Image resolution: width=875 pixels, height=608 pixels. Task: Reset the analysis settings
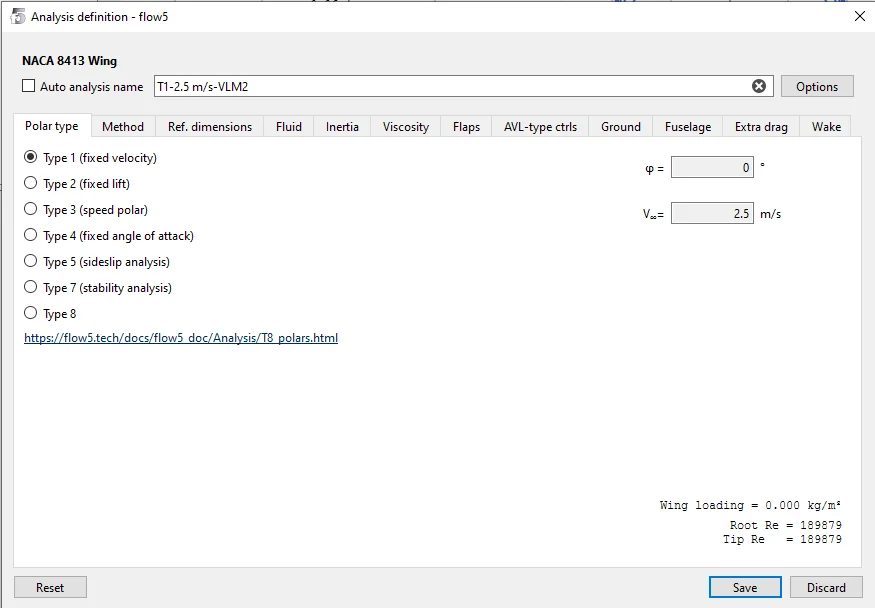(x=50, y=587)
